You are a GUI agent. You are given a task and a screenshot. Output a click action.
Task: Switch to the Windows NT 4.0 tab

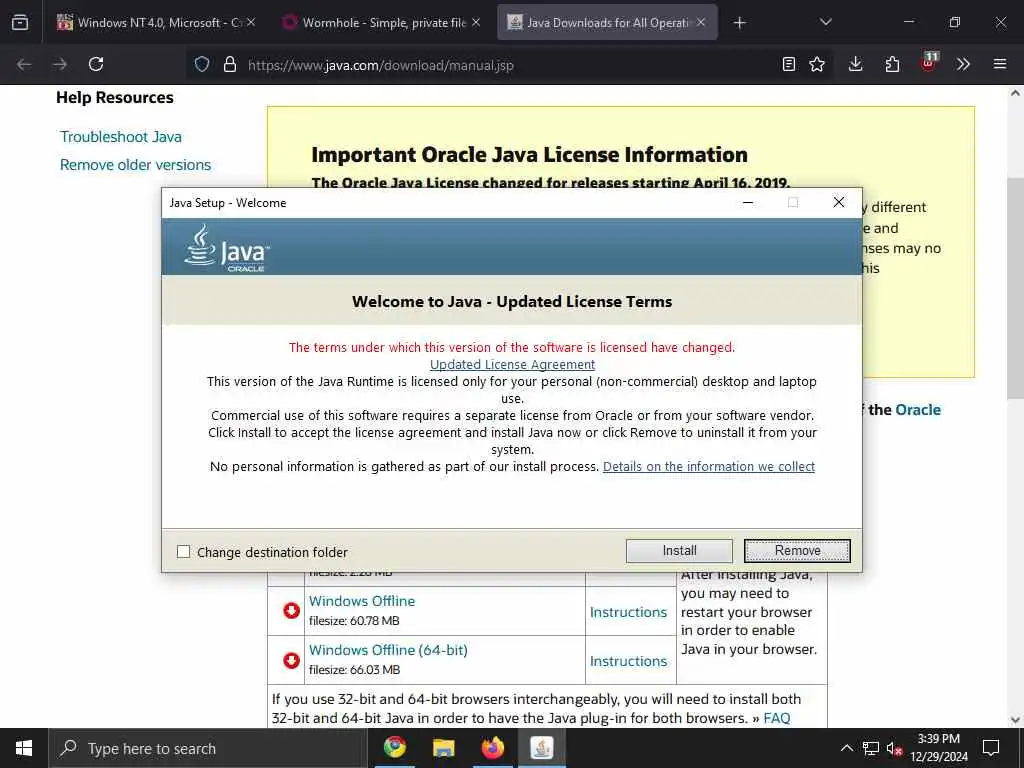point(156,22)
